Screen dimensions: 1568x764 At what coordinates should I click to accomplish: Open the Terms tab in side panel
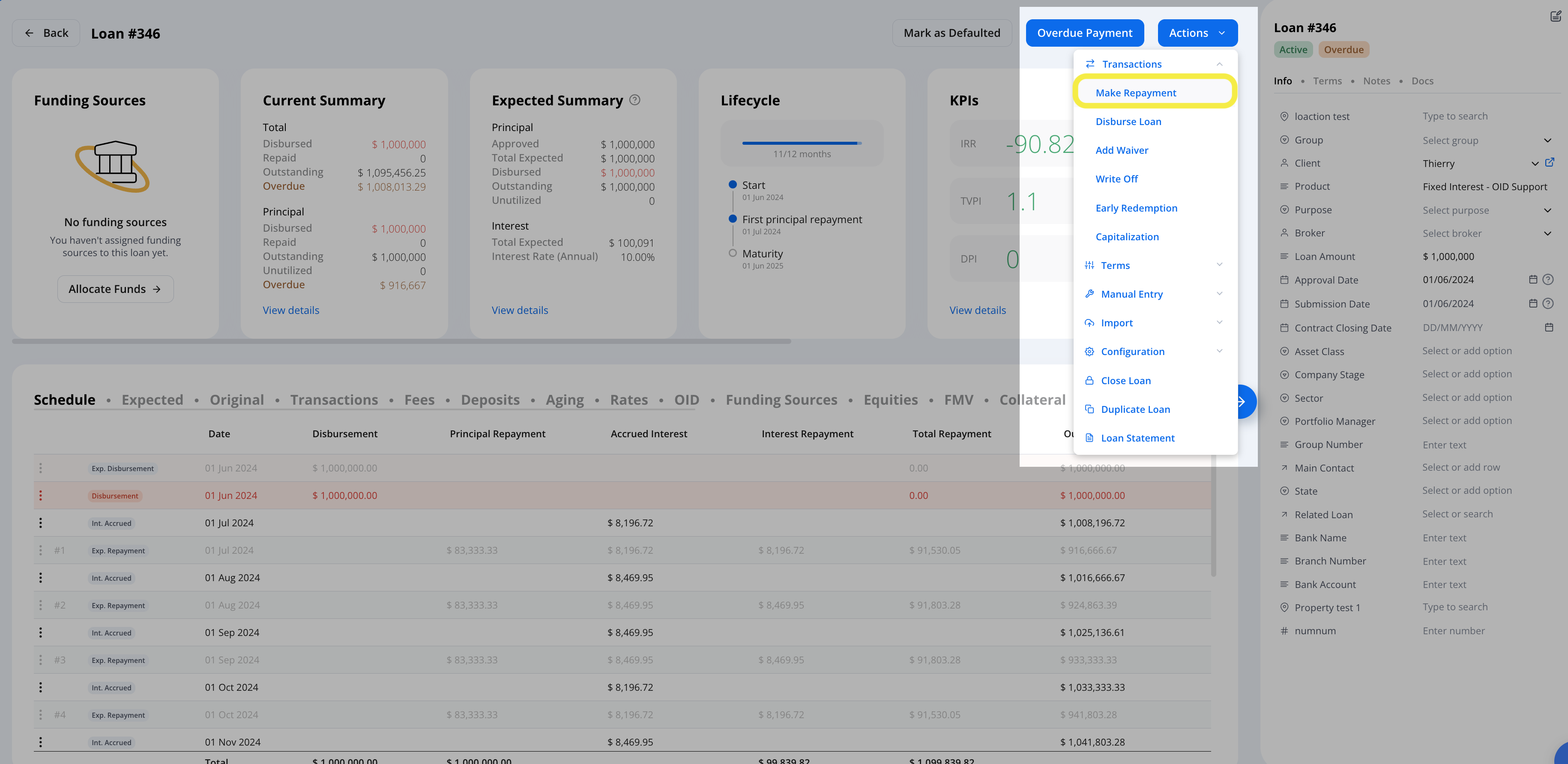point(1327,81)
